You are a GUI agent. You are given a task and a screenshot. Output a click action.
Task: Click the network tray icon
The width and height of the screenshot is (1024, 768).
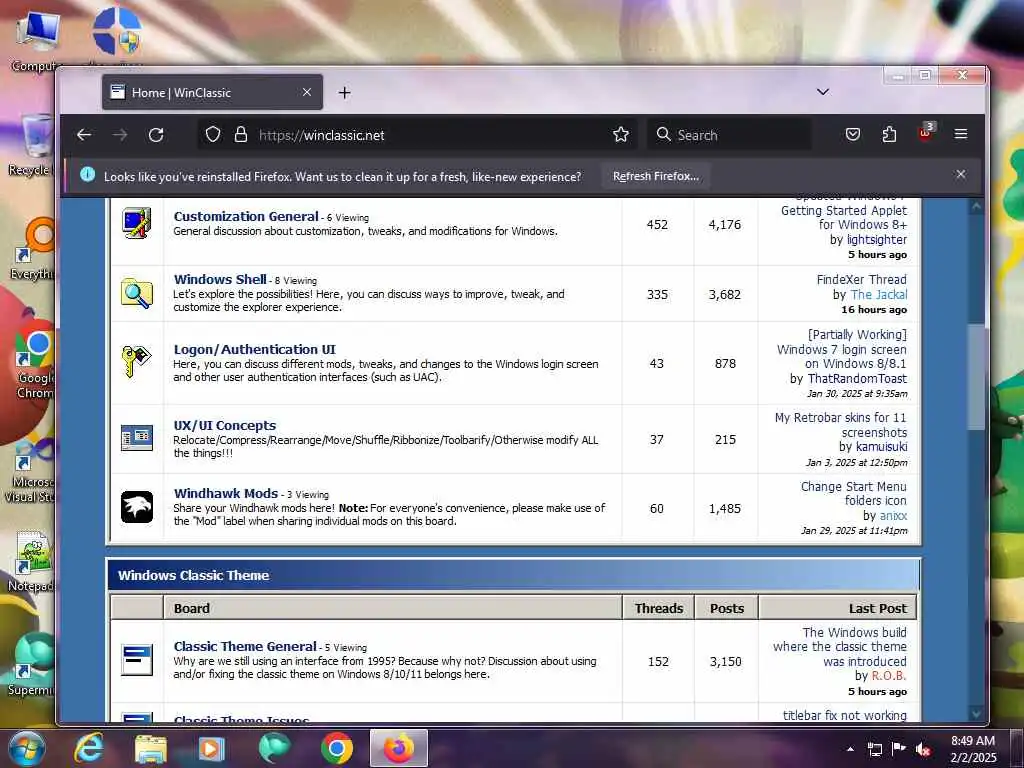[874, 749]
